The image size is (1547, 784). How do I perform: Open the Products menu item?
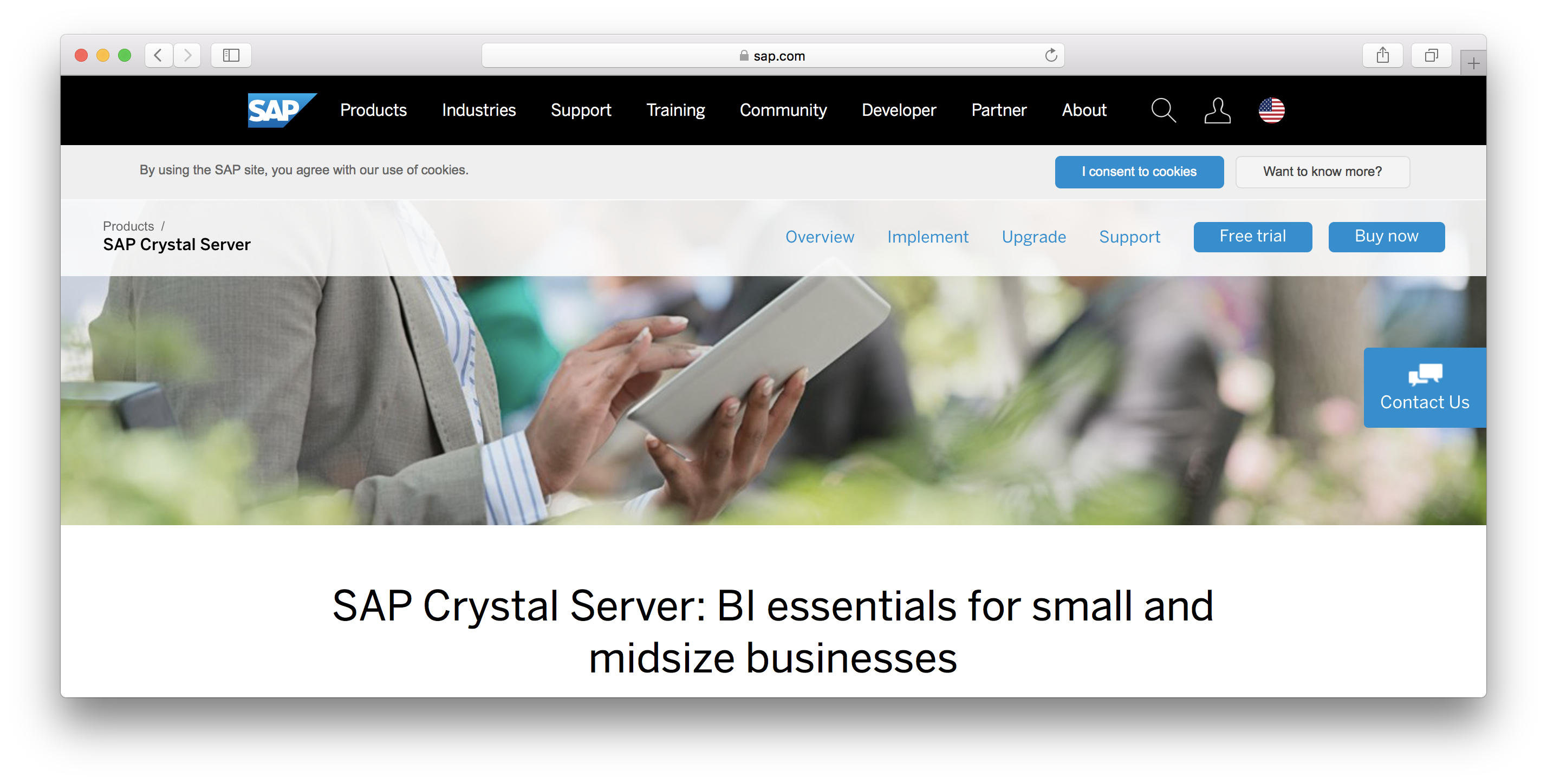coord(373,111)
